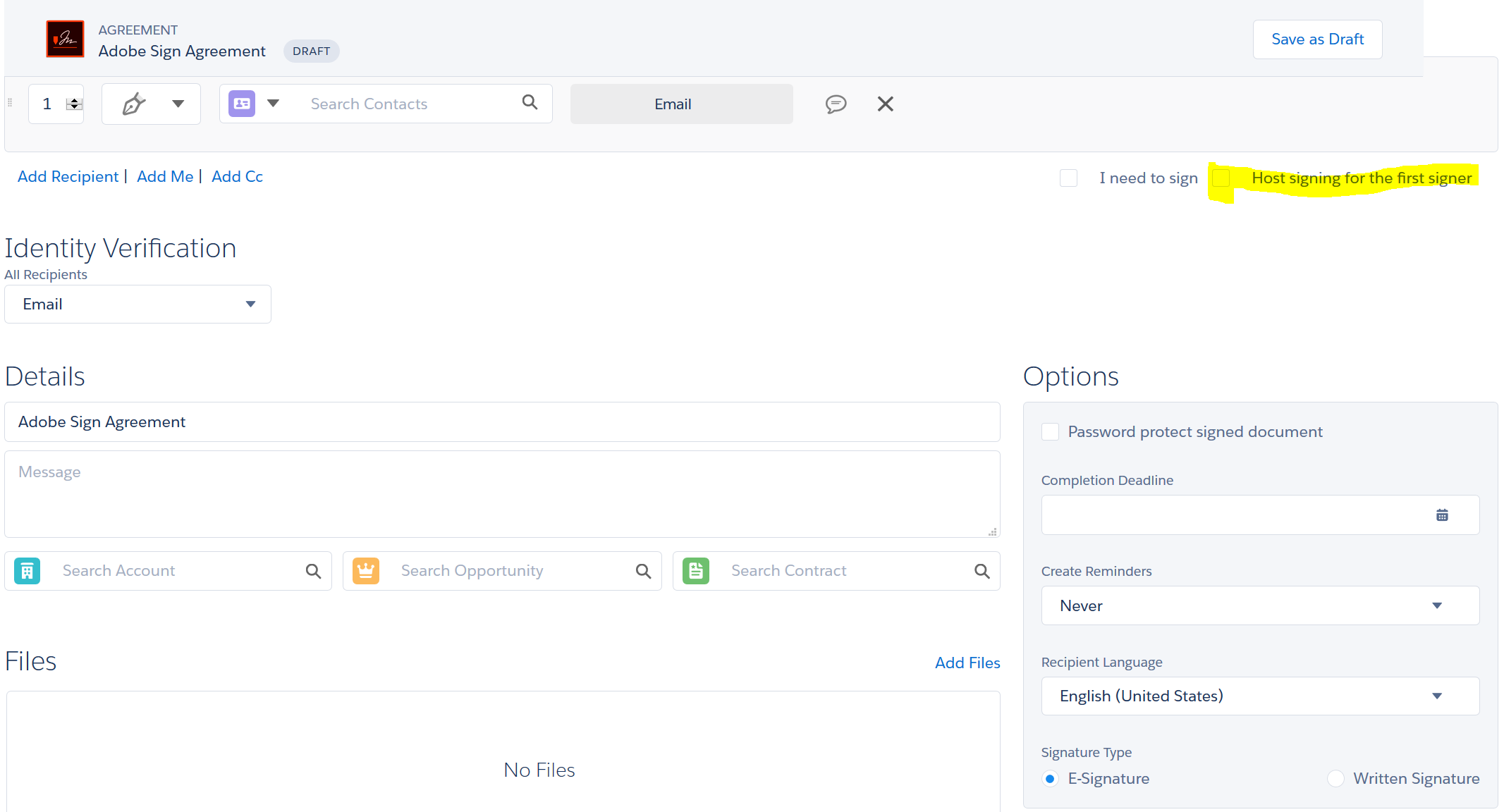1504x812 pixels.
Task: Click the Search Contacts magnifier icon
Action: (529, 103)
